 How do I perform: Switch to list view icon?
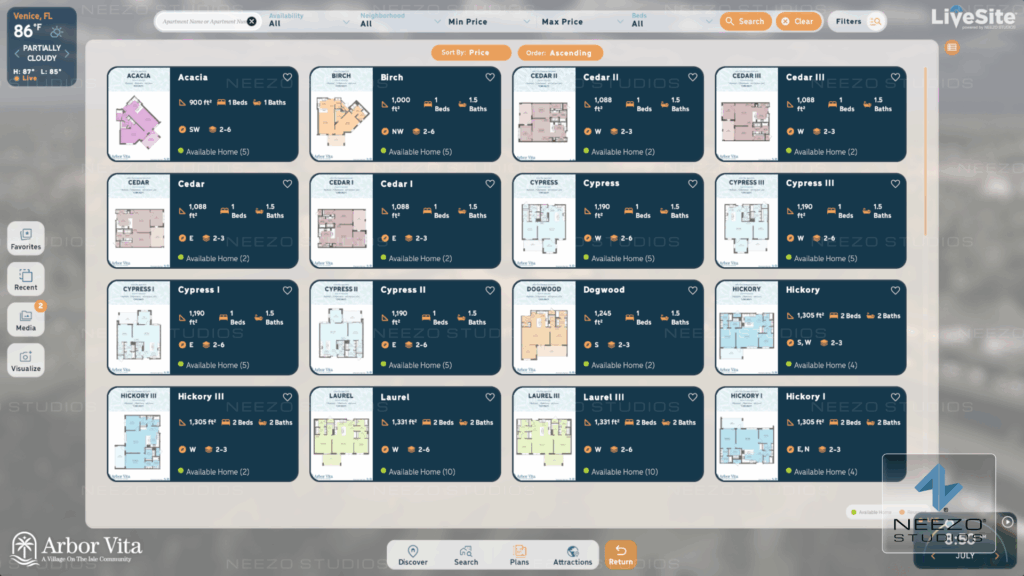952,47
